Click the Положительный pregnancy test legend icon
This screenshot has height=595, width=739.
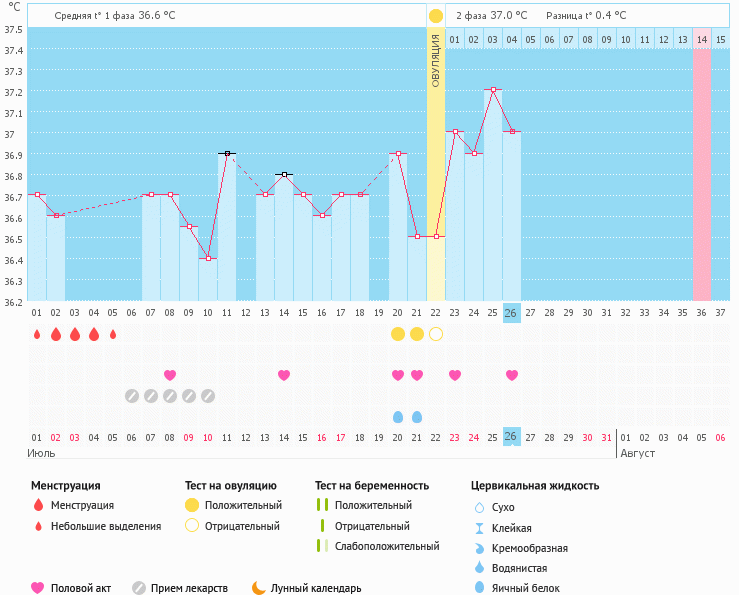pos(322,505)
